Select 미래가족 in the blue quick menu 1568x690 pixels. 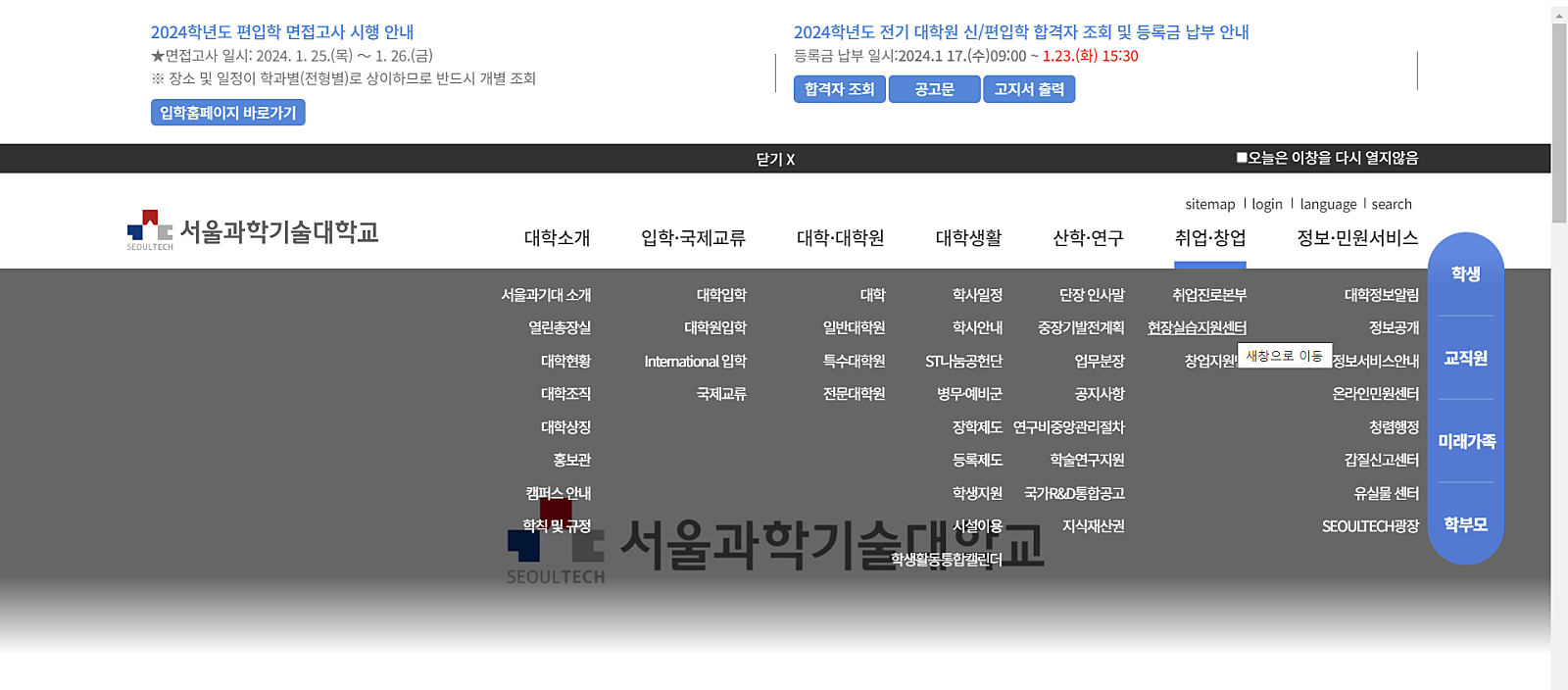[1466, 441]
